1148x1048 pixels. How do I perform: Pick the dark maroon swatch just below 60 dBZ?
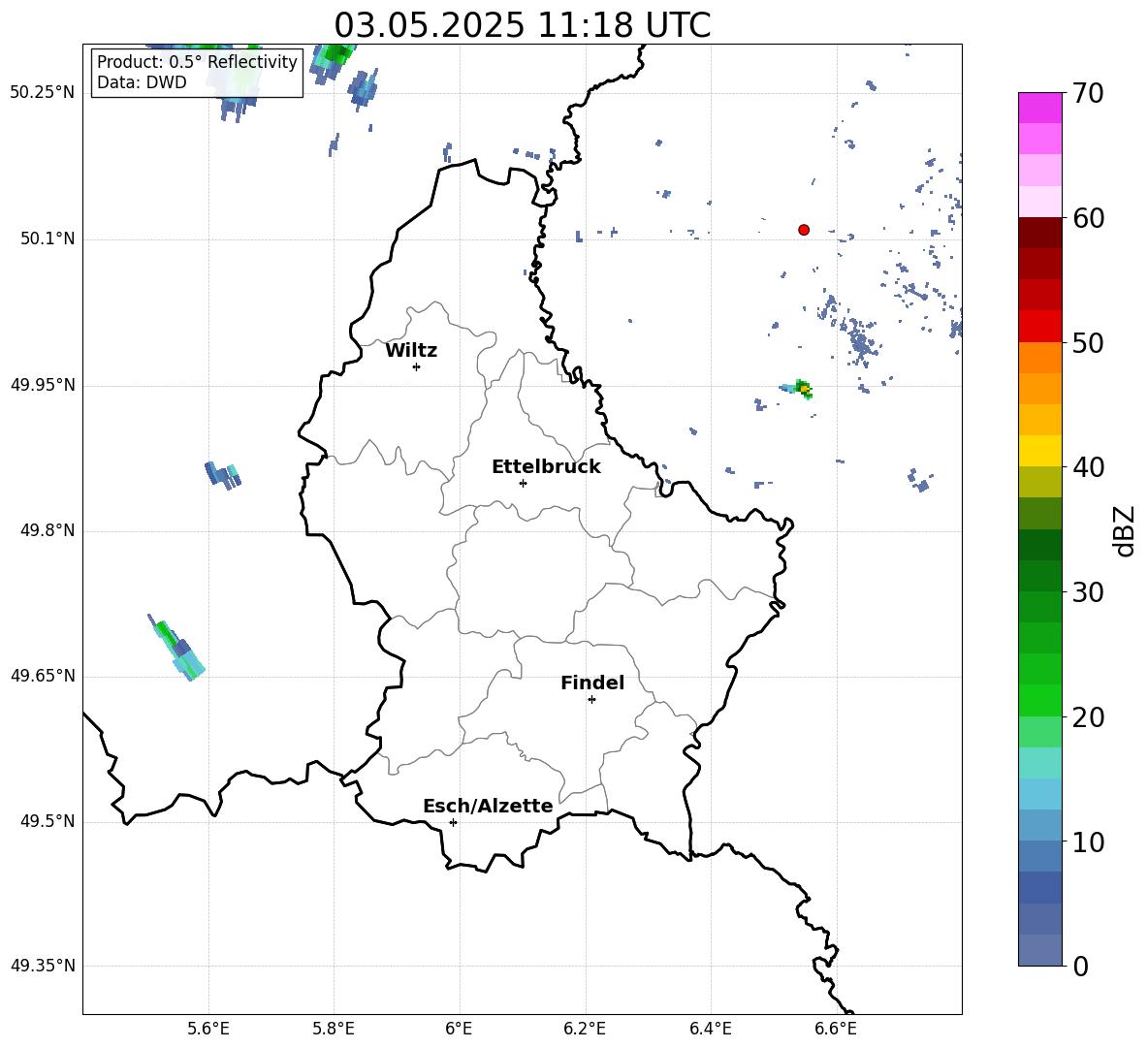1039,234
